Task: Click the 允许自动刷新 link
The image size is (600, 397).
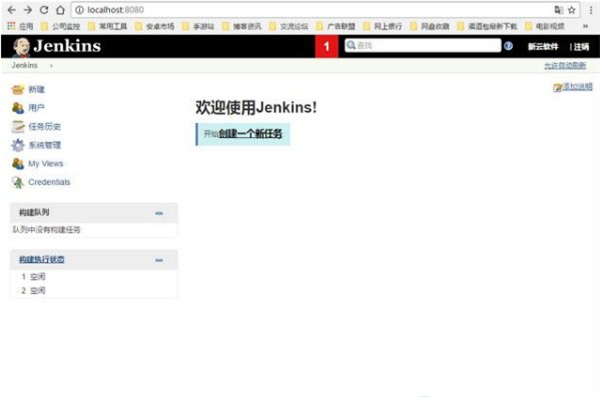Action: point(565,65)
